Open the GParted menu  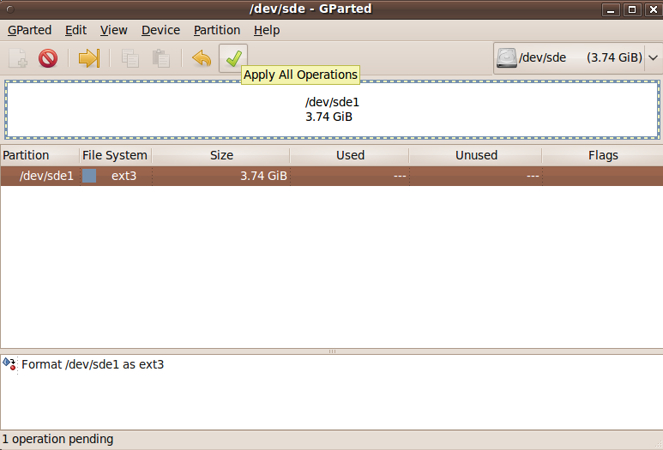pyautogui.click(x=29, y=30)
